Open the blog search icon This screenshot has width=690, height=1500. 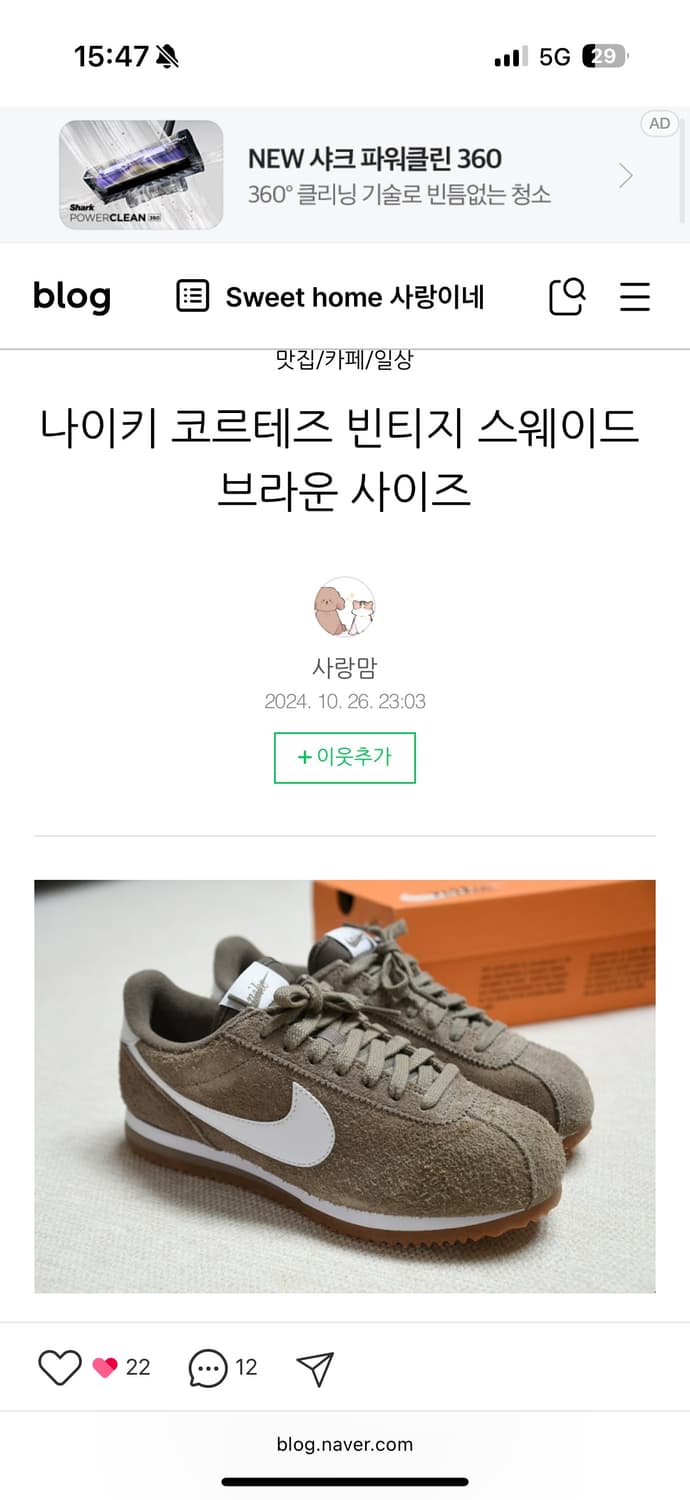567,296
